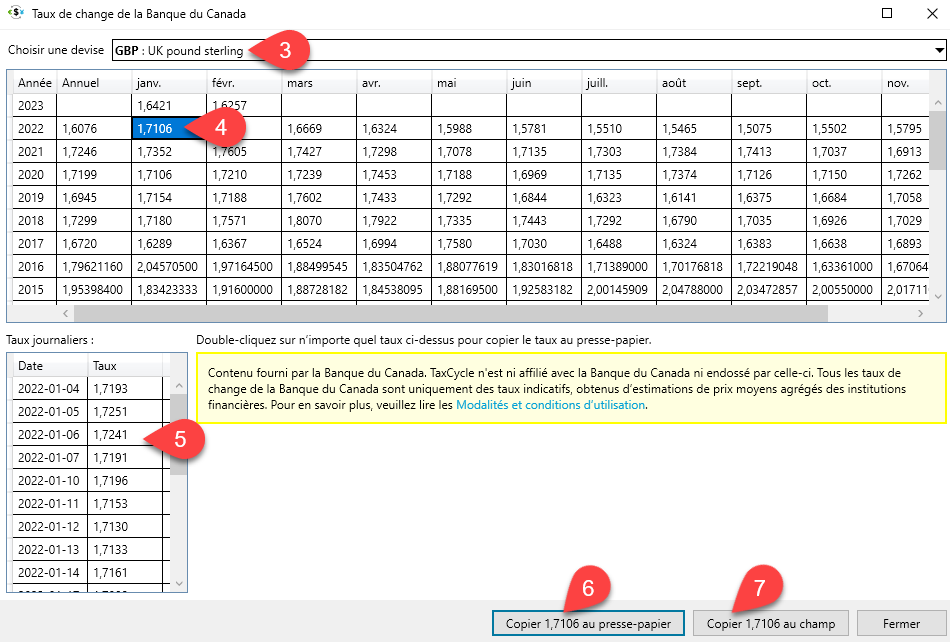The width and height of the screenshot is (950, 642).
Task: Select the 2020 oct. rate 1,7150
Action: [x=845, y=174]
